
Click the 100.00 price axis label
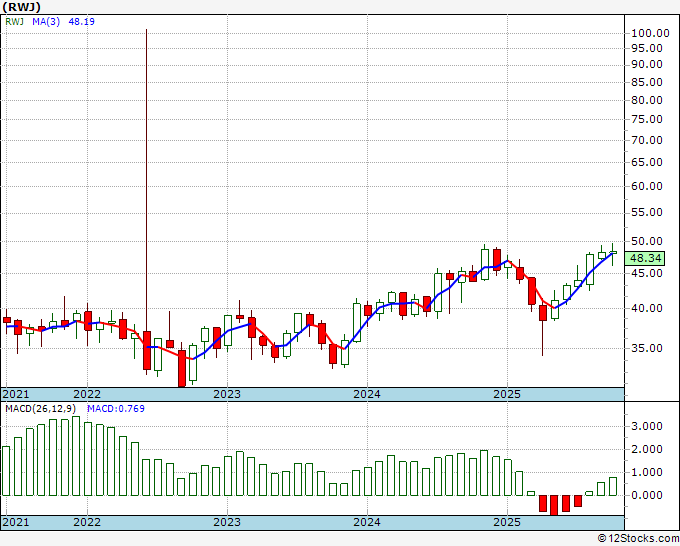(x=650, y=33)
